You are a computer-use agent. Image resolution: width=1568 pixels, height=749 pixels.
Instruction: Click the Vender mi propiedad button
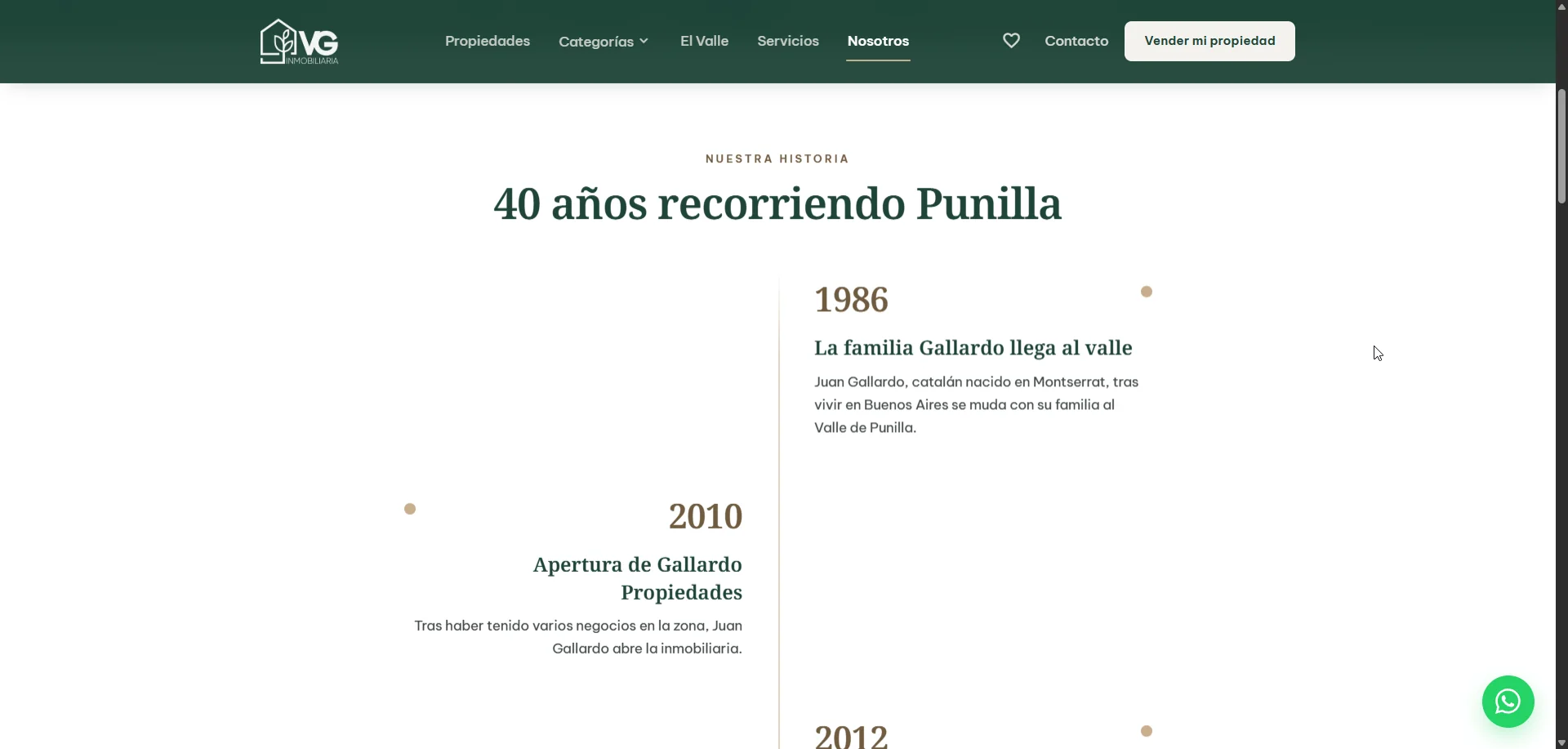pyautogui.click(x=1209, y=41)
